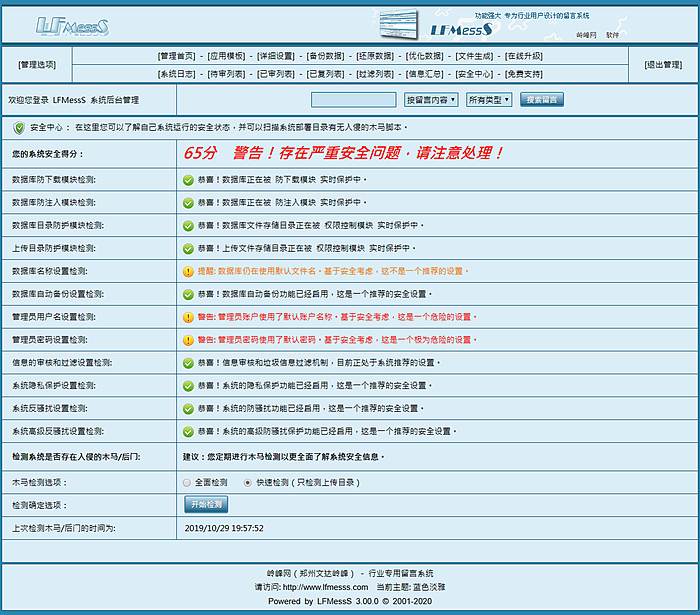
Task: Open the 管理首页 menu item
Action: 178,56
